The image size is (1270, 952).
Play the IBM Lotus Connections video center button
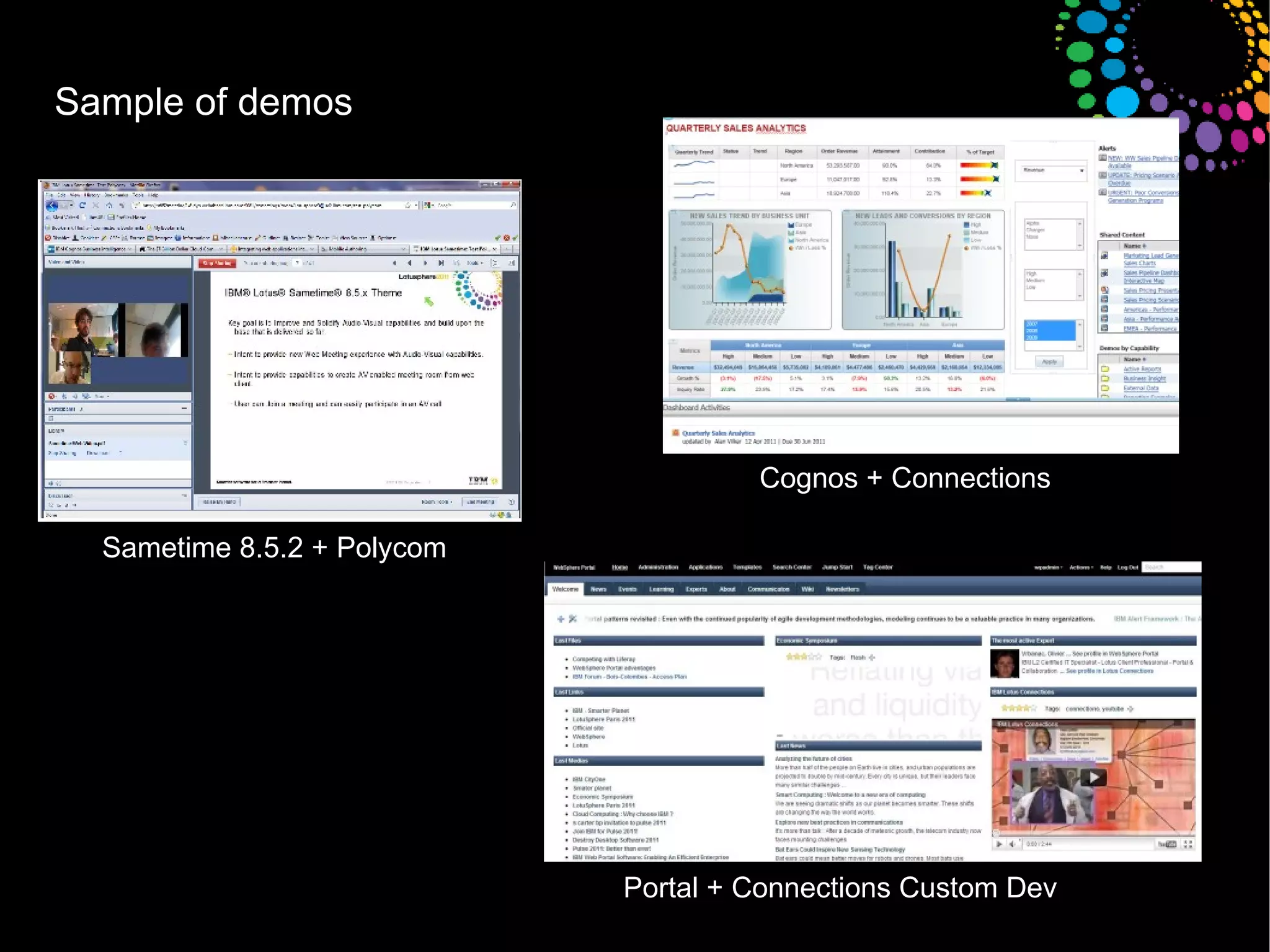1094,778
